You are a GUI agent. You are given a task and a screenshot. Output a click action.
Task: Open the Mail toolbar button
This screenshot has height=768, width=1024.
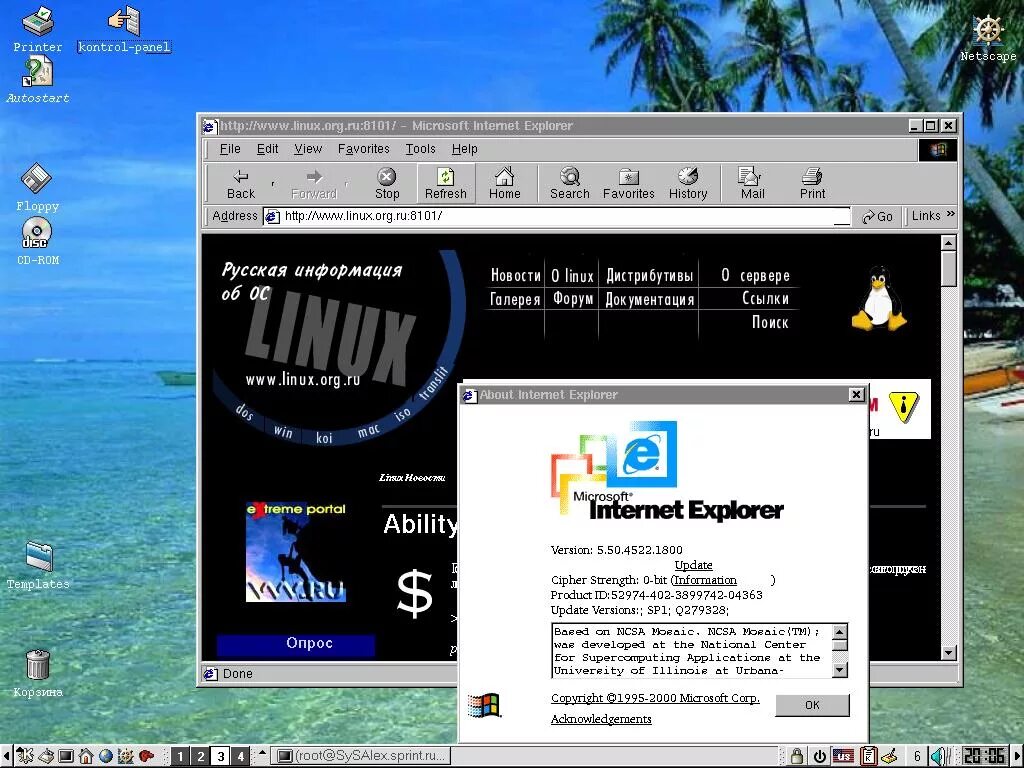(x=752, y=184)
